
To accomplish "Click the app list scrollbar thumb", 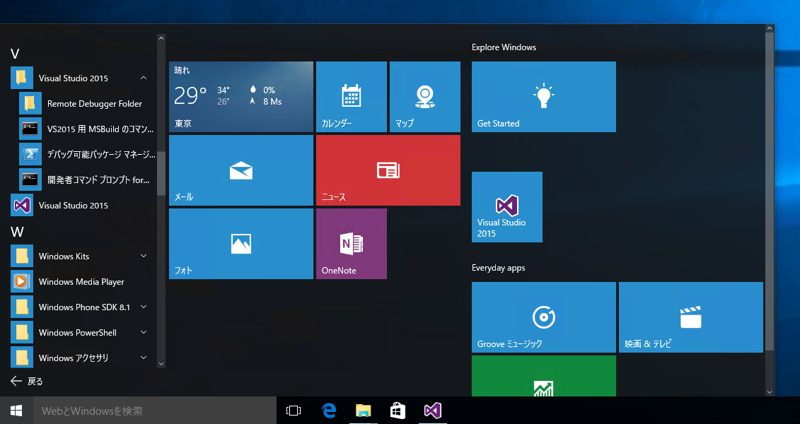I will coord(161,173).
